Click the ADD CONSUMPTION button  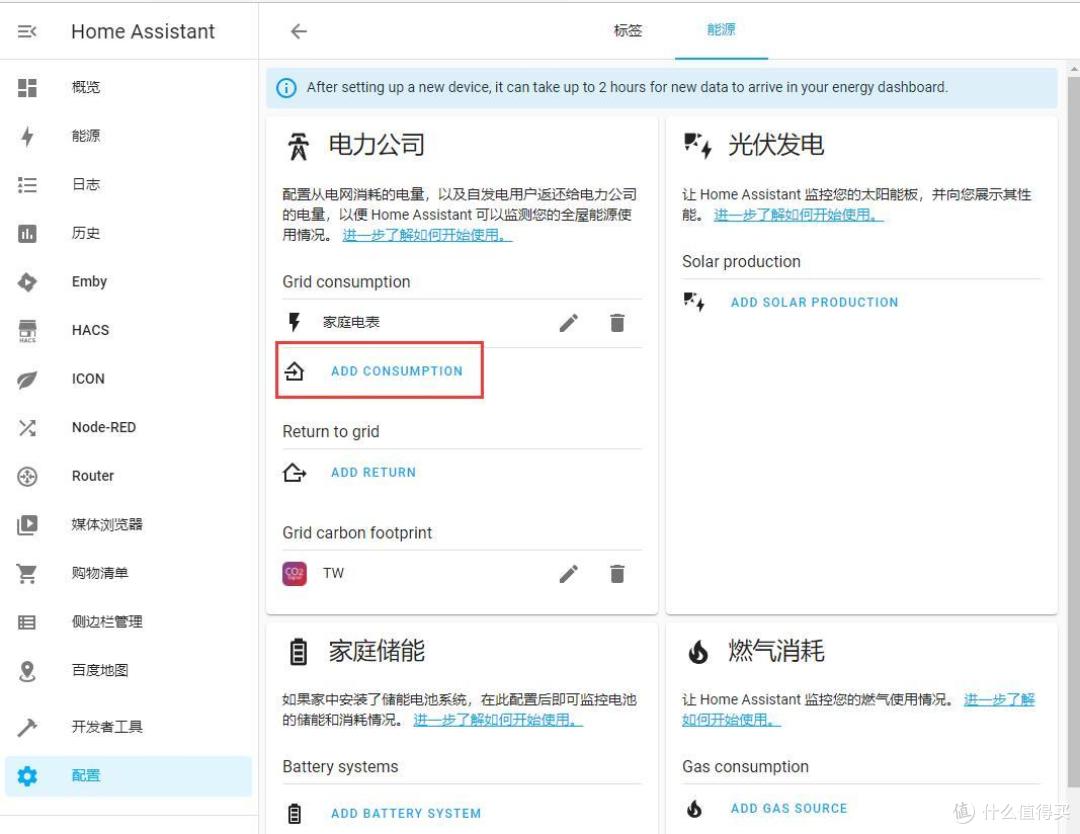pos(397,371)
